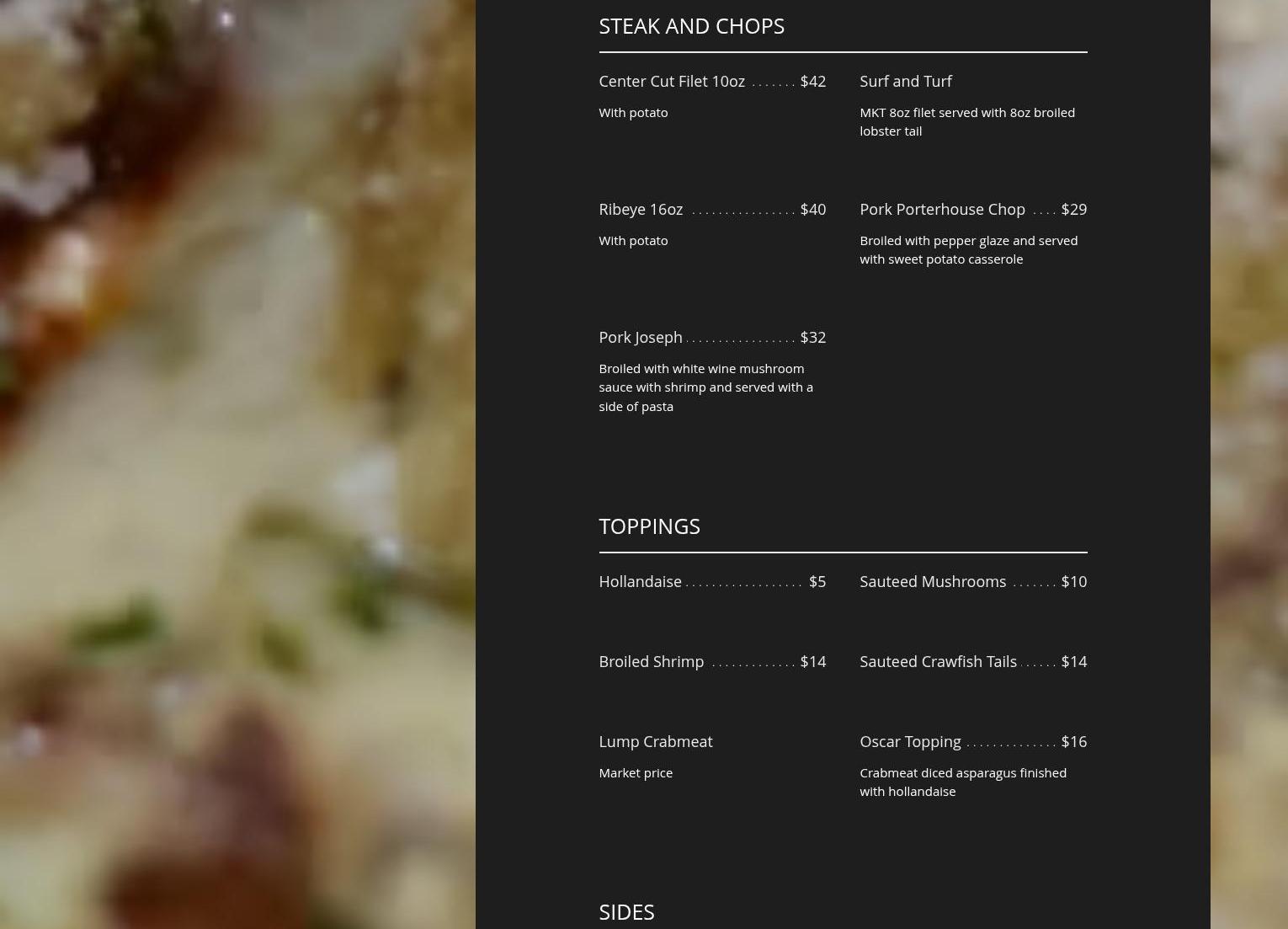Viewport: 1288px width, 929px height.
Task: Click the Market price text under Lump Crabmeat
Action: coord(636,772)
